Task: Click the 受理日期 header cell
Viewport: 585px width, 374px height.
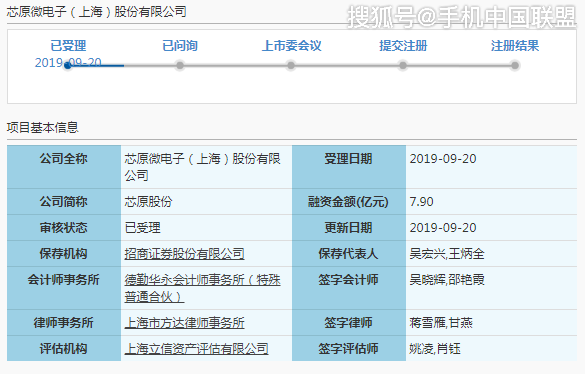Action: coord(348,167)
